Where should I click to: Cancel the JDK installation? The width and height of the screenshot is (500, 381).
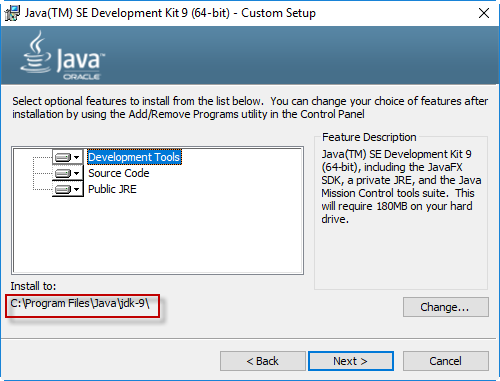(446, 361)
